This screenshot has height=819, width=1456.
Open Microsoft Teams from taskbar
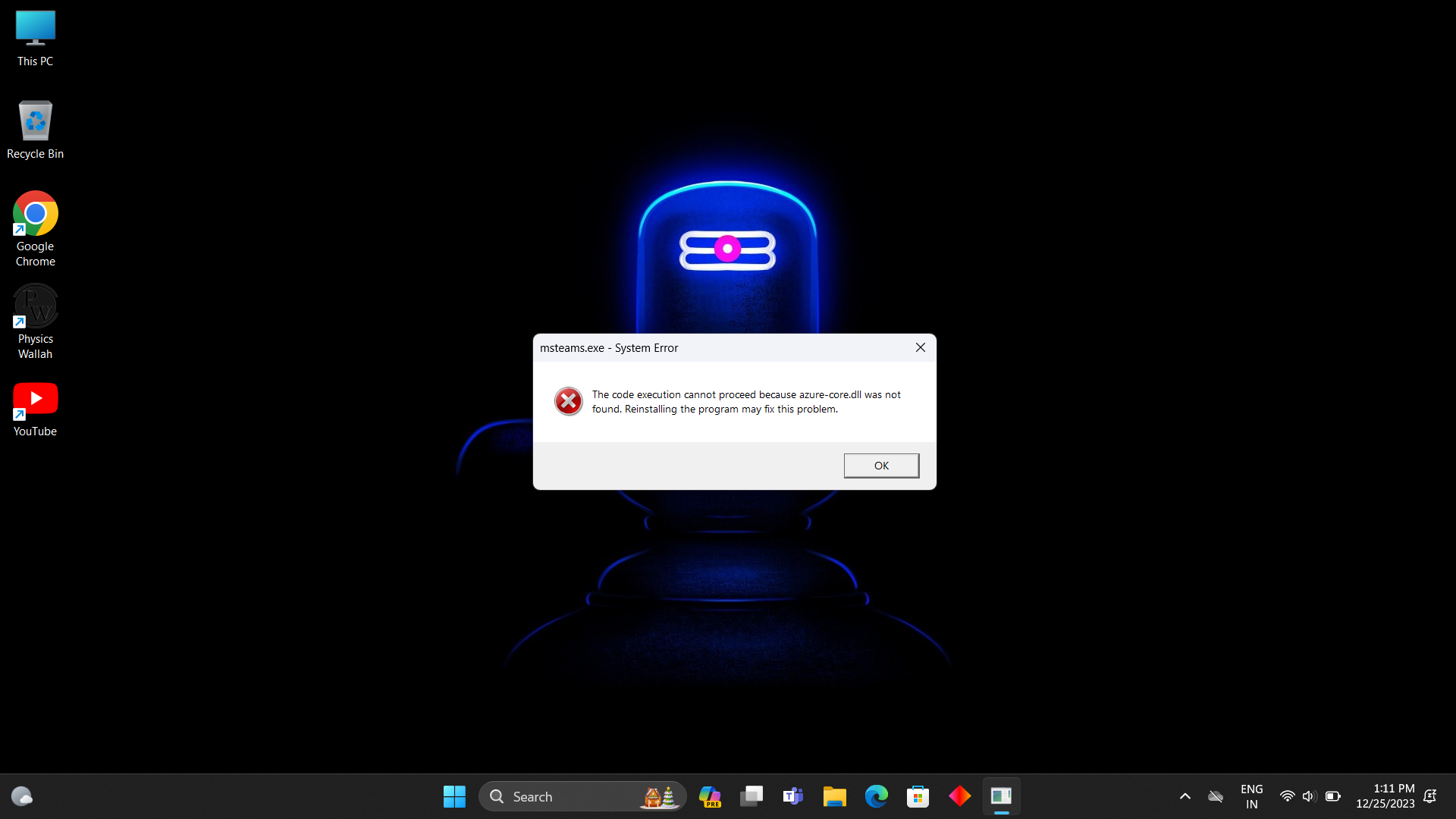(793, 796)
